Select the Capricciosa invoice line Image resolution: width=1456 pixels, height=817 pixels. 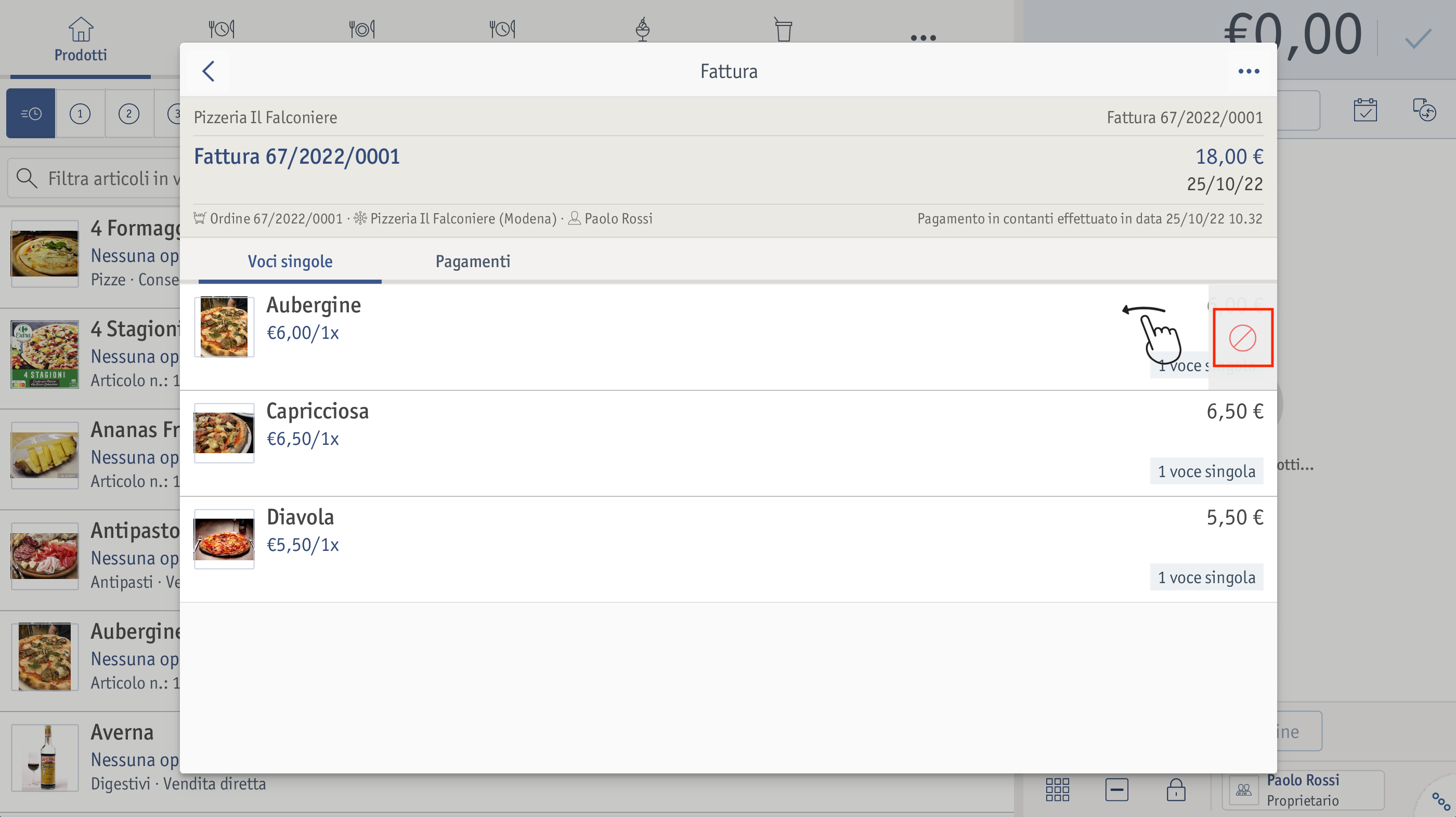728,443
